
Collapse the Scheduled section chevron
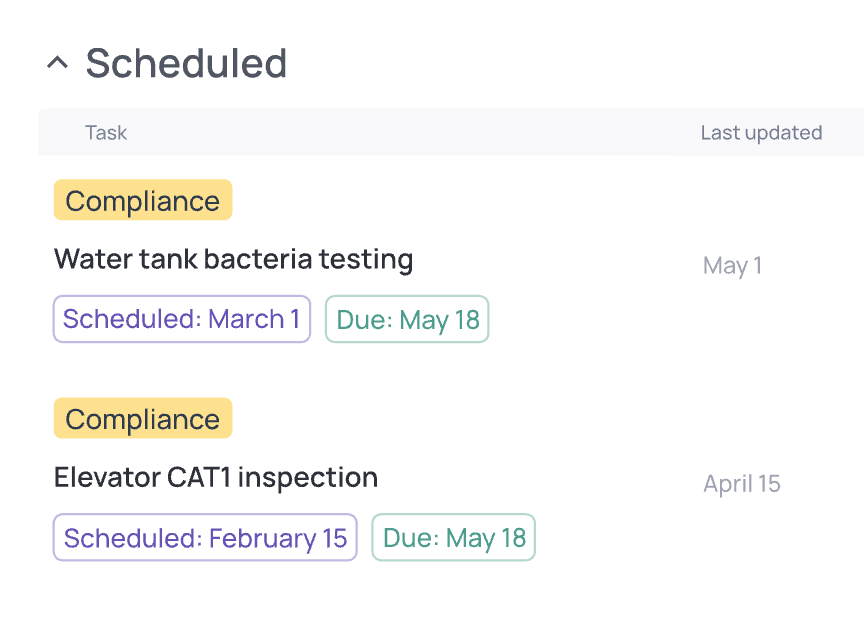pos(58,63)
